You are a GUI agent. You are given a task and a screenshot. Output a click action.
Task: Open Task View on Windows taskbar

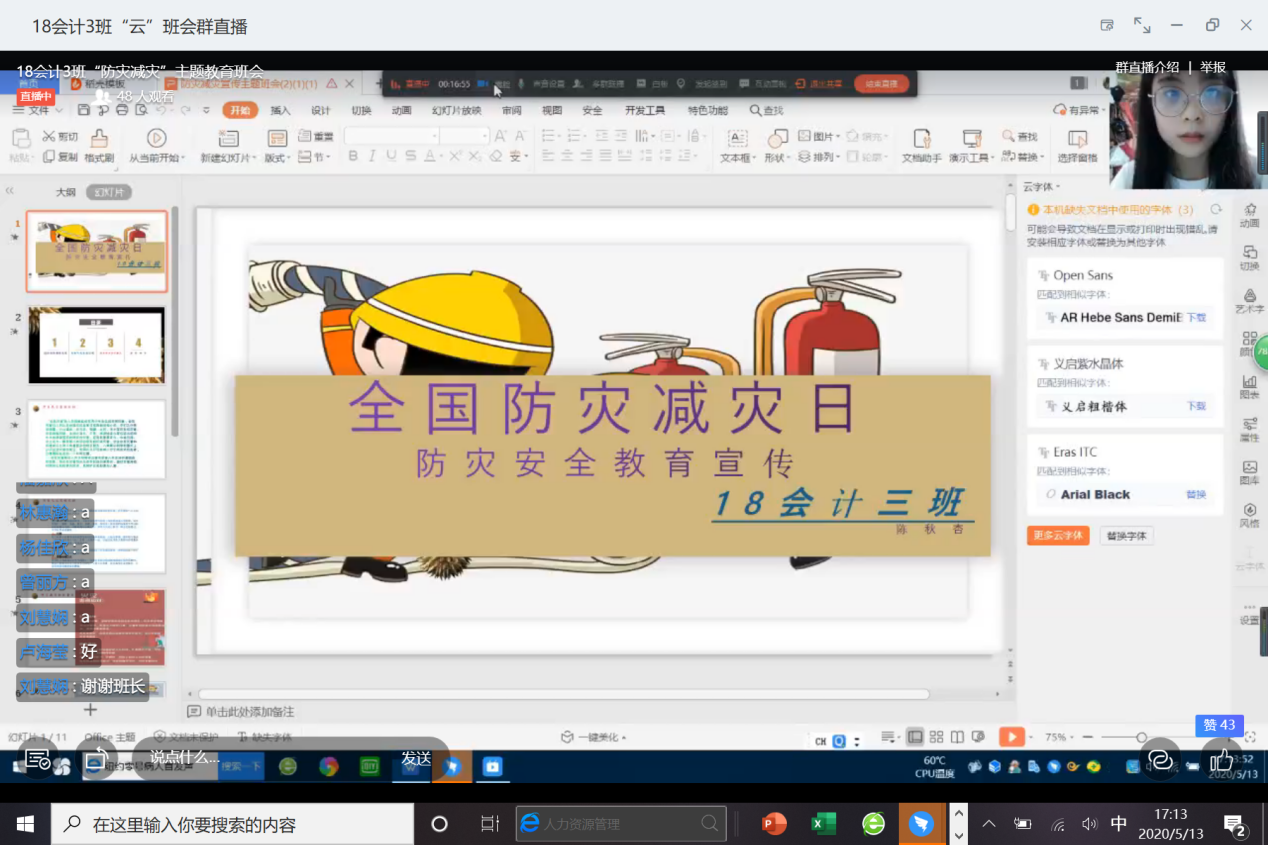(490, 824)
